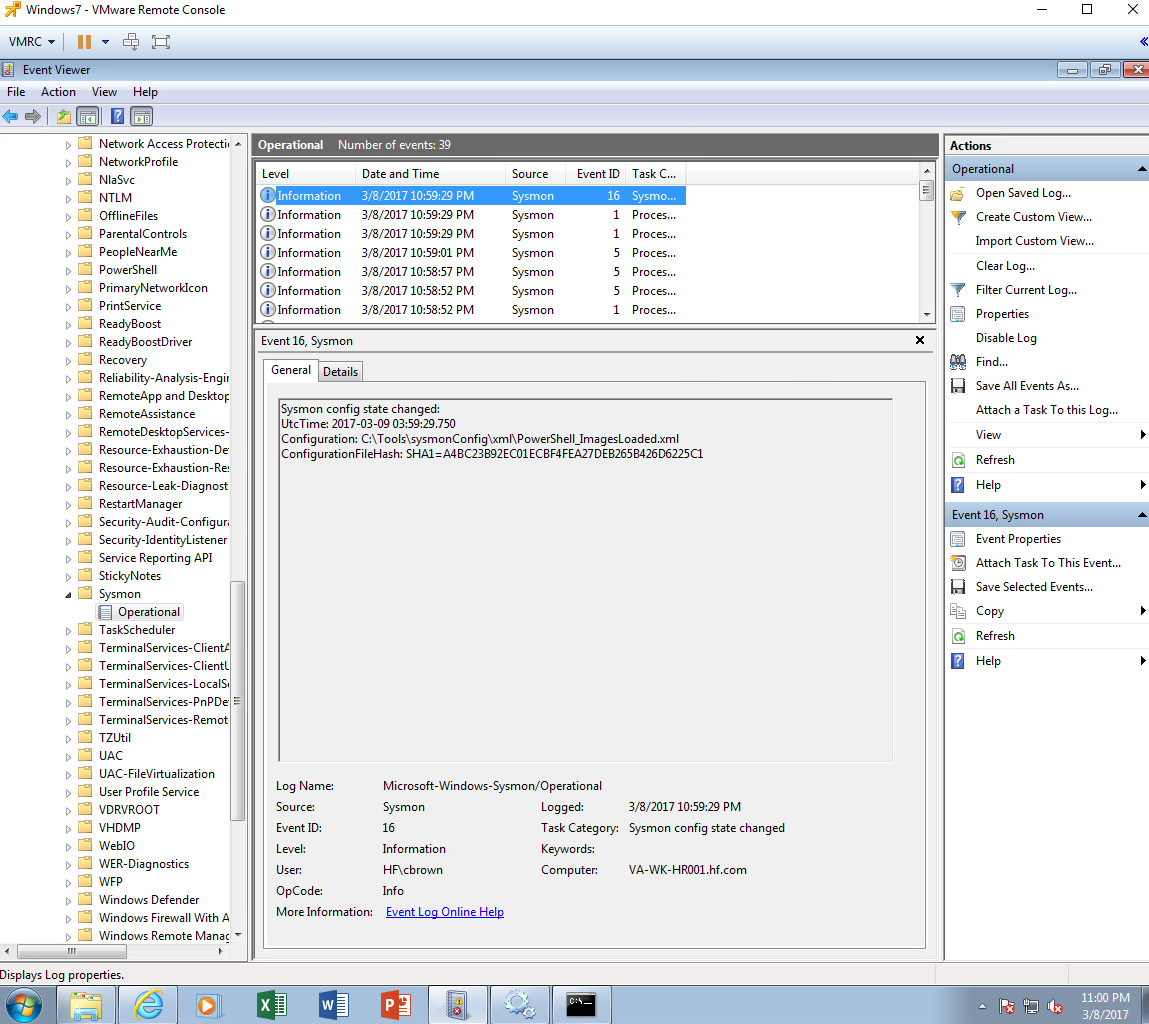
Task: Open Internet Explorer from the taskbar
Action: tap(147, 1005)
